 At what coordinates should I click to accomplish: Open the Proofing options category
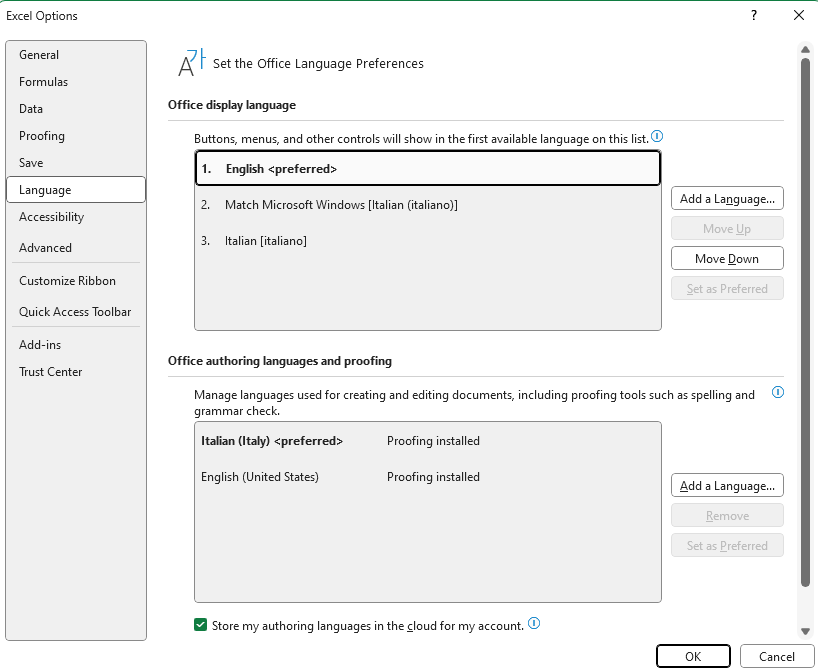tap(76, 136)
